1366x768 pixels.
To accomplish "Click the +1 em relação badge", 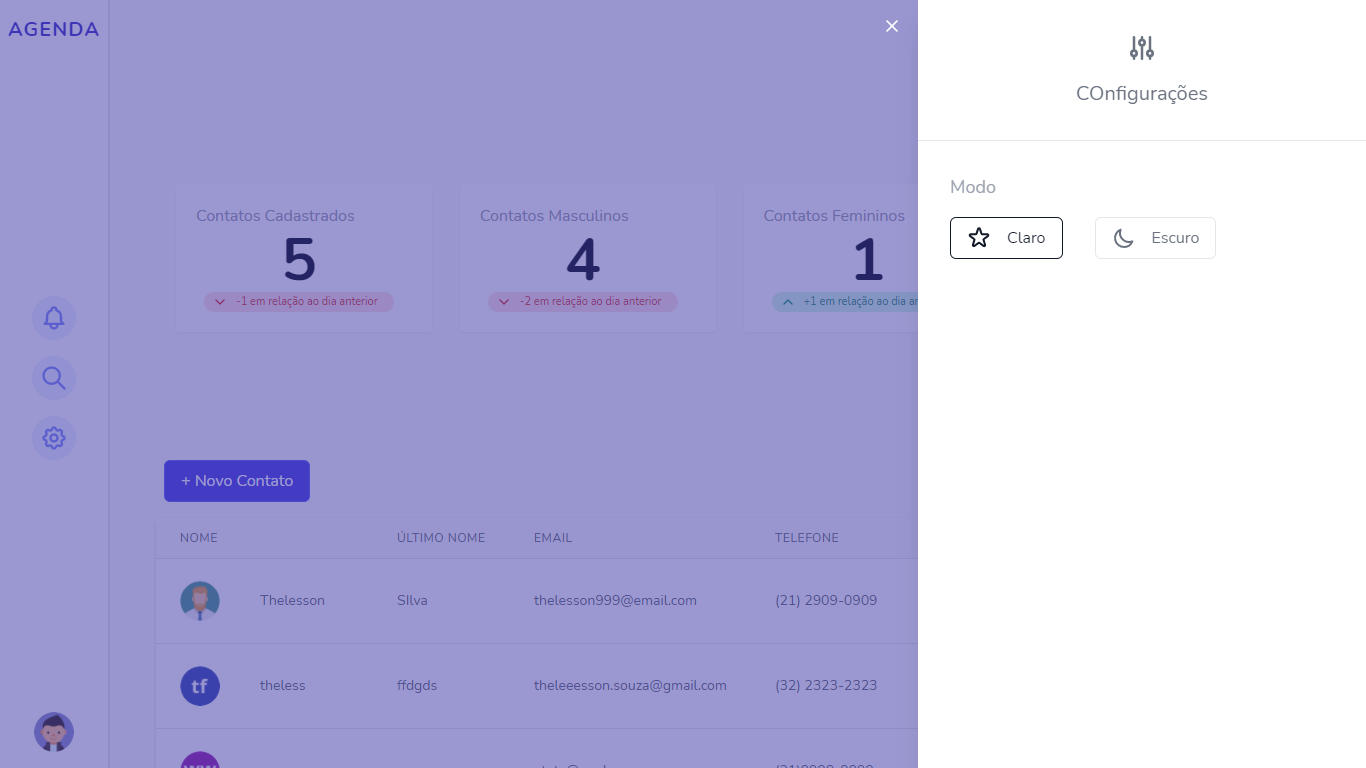I will pyautogui.click(x=845, y=301).
